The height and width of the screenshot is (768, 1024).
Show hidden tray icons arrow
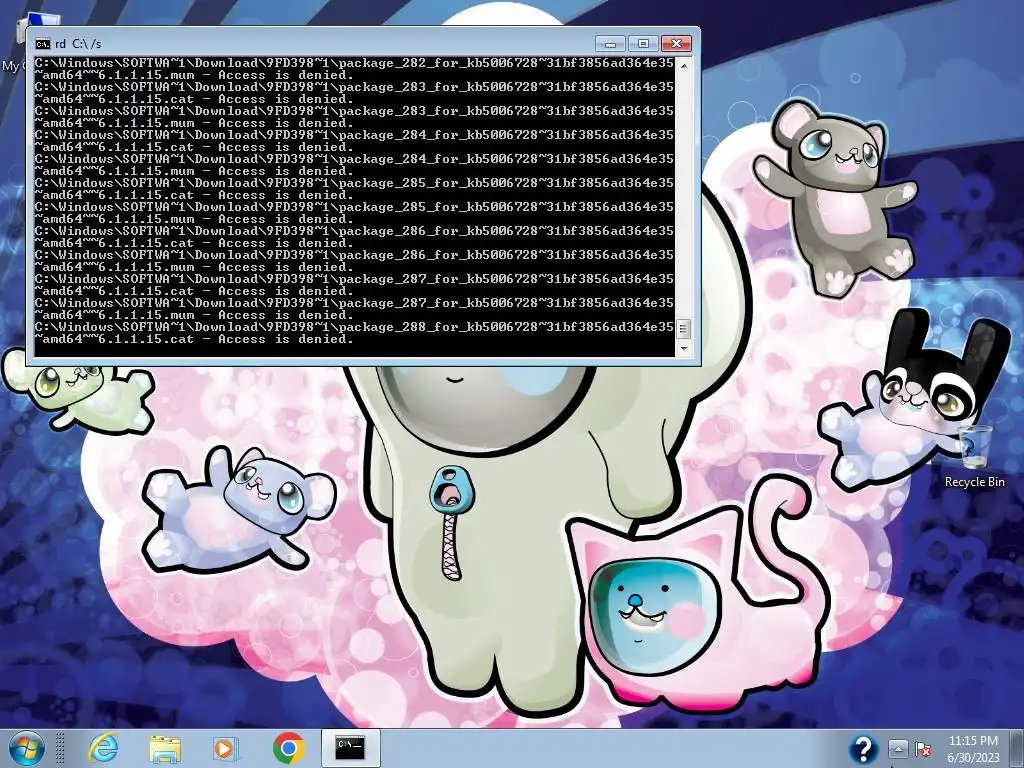click(899, 749)
